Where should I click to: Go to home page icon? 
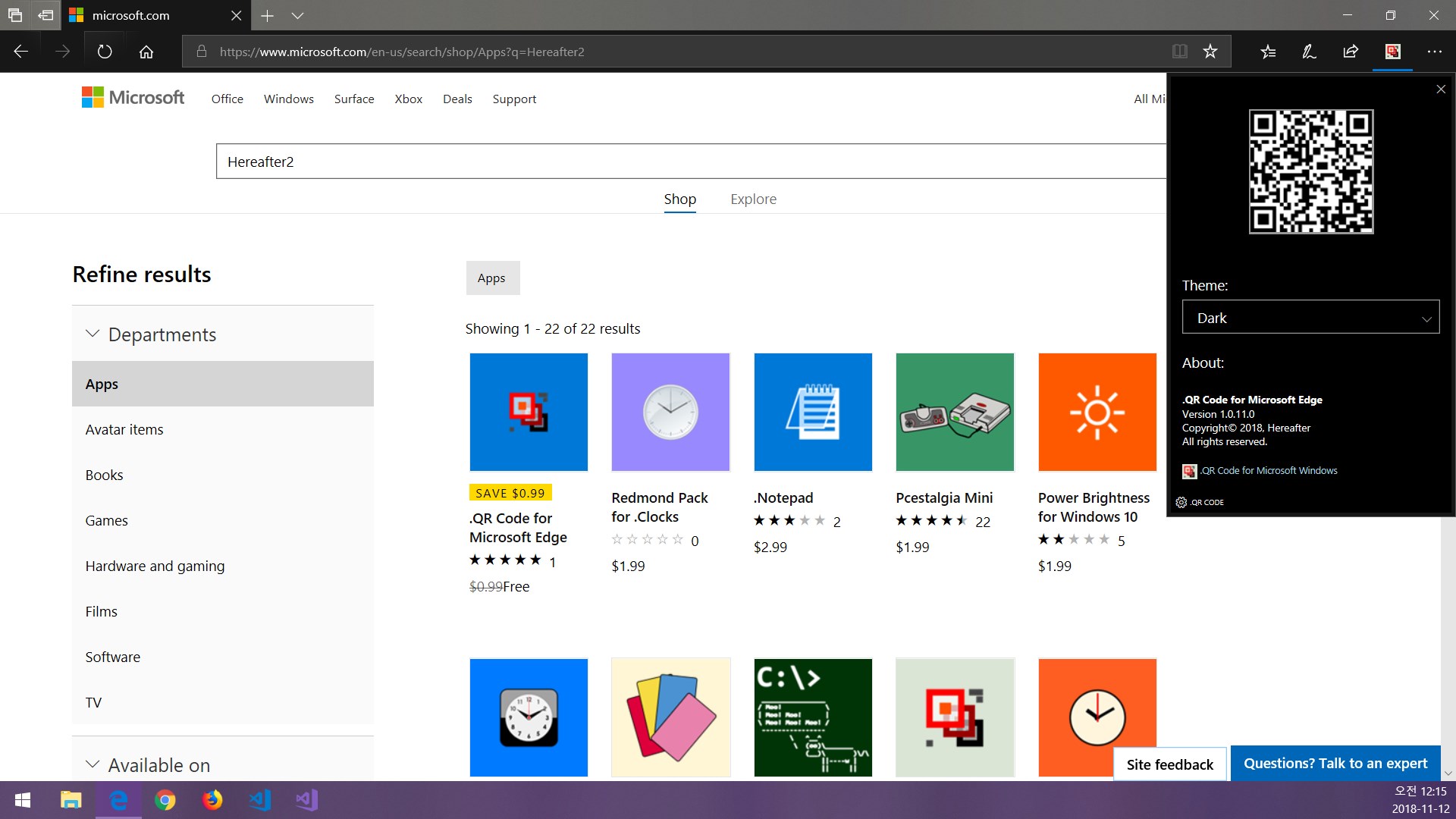point(146,52)
